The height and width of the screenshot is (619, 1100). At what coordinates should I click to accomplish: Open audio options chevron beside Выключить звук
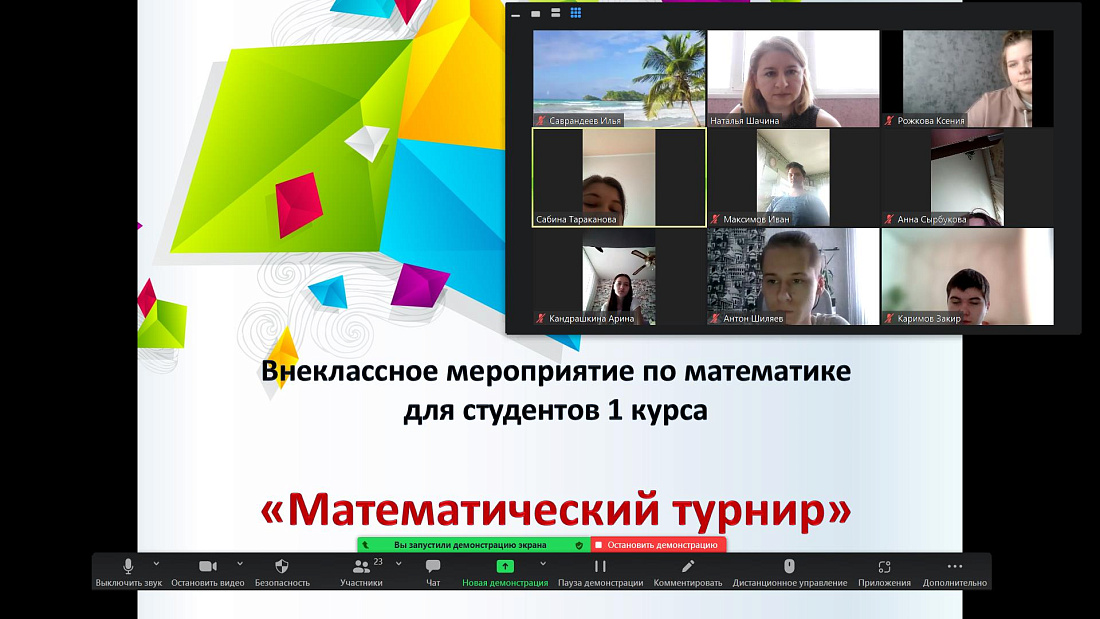(x=155, y=563)
